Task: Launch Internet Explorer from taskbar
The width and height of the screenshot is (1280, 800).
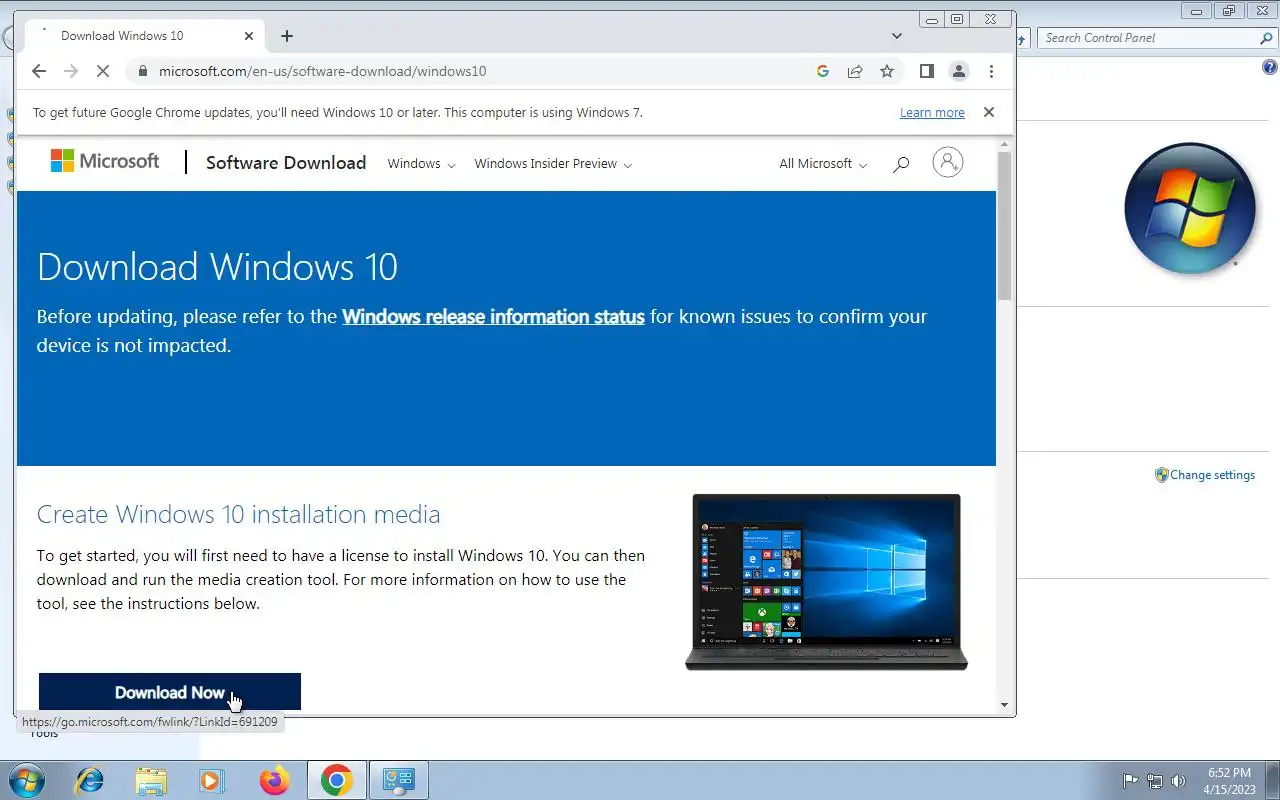Action: pos(90,780)
